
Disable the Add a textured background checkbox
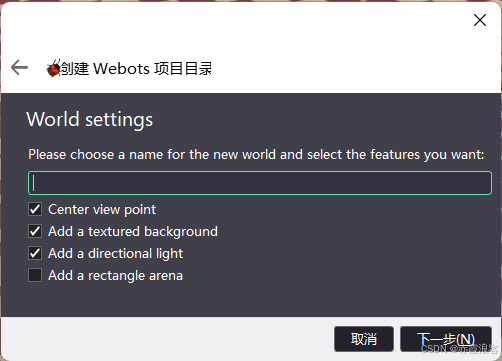pos(35,231)
